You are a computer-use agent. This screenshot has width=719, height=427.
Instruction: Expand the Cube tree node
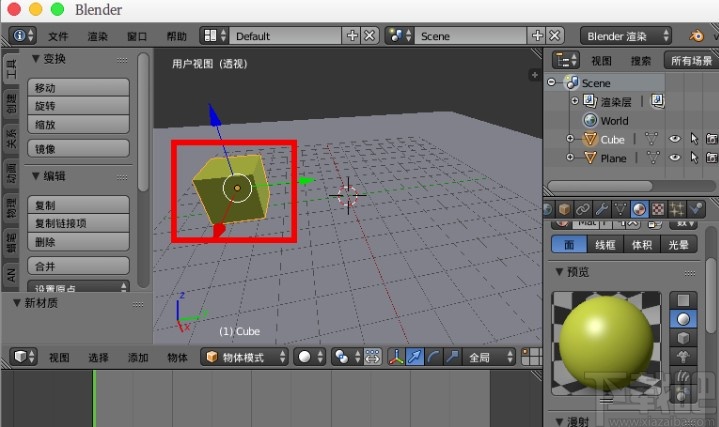tap(570, 139)
